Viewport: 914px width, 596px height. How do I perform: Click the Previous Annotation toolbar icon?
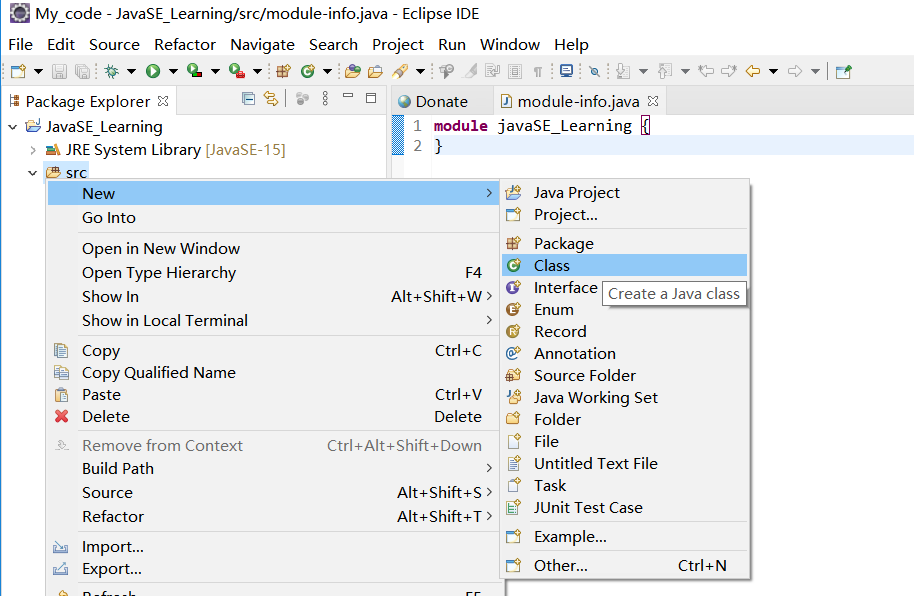click(665, 71)
